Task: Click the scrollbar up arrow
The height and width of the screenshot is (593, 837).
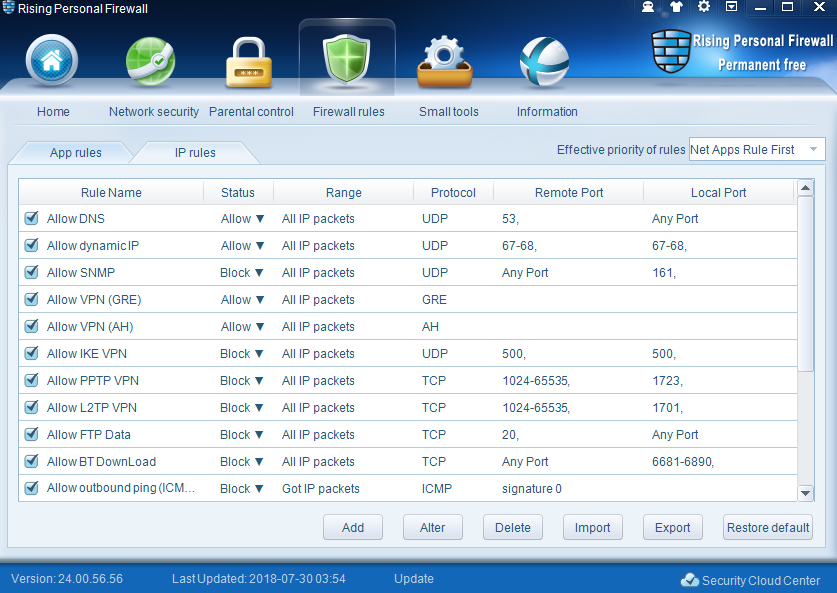Action: coord(805,188)
